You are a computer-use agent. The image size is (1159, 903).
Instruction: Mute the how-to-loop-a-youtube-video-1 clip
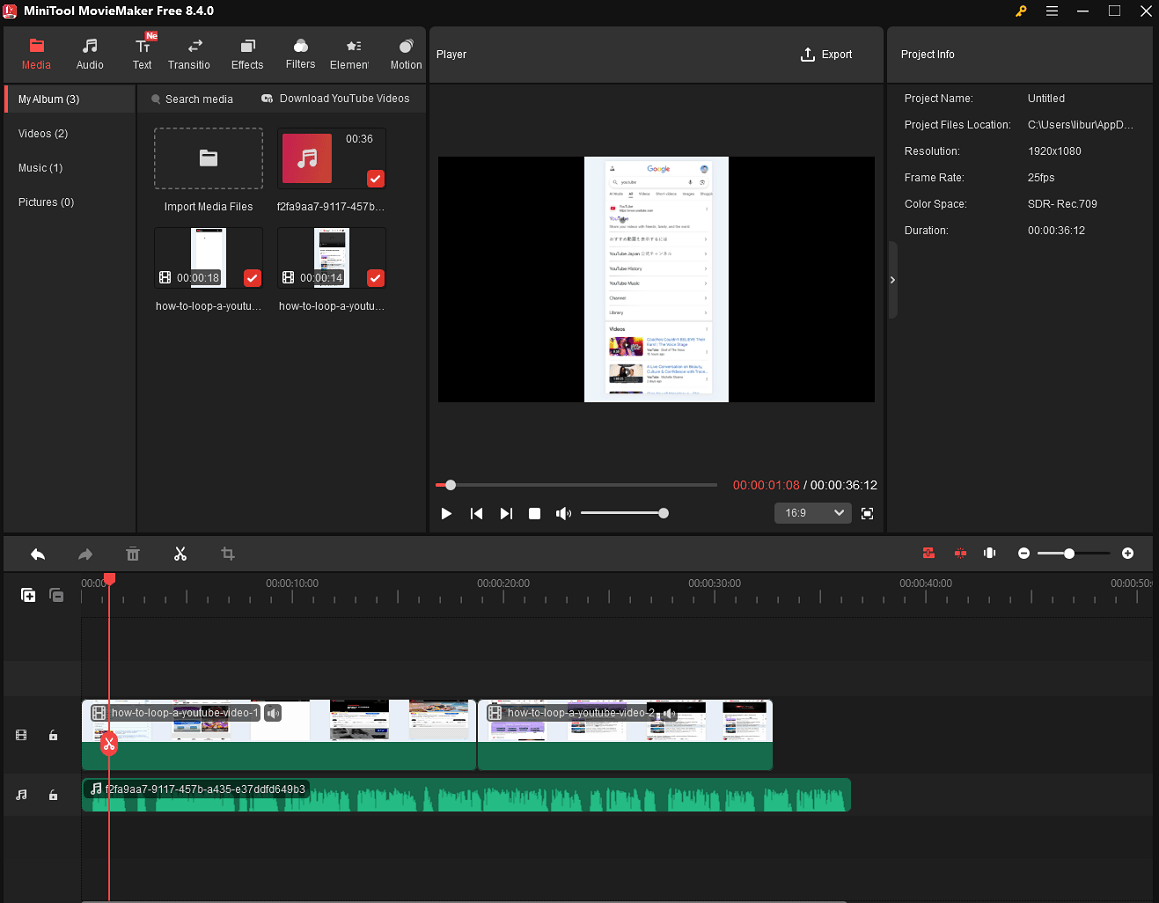[x=273, y=713]
